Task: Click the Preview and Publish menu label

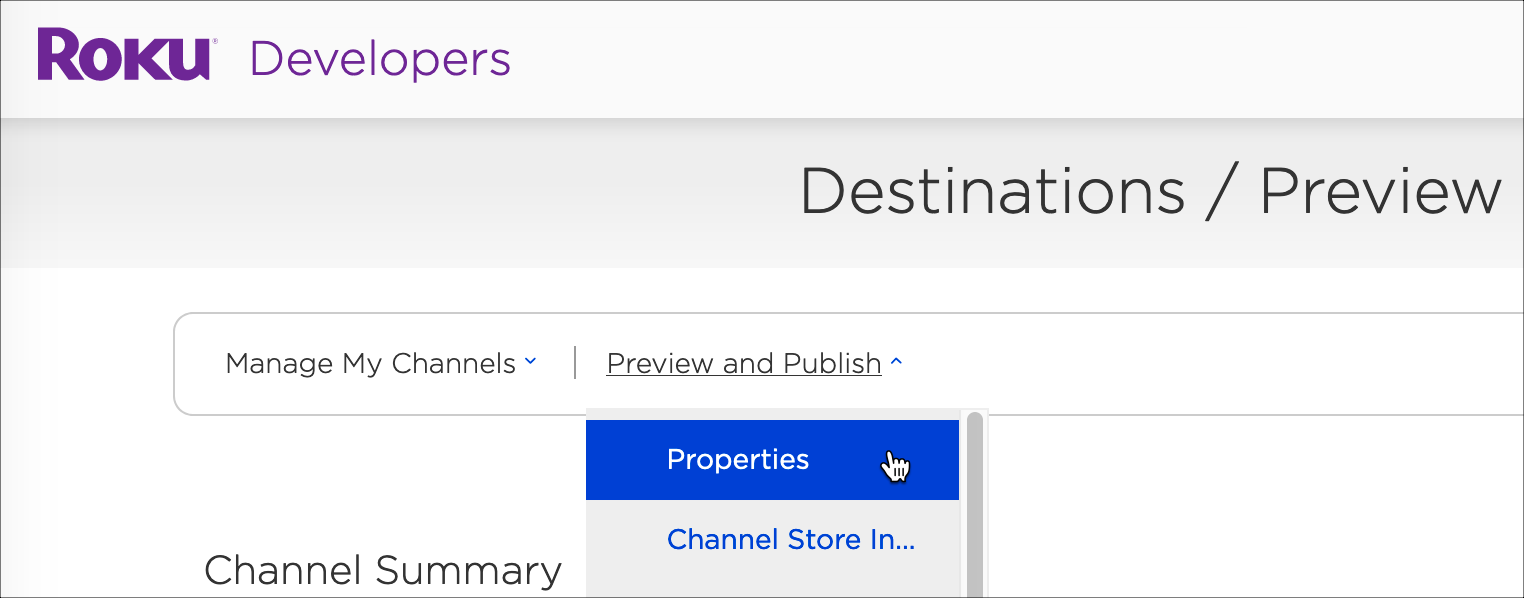Action: (x=743, y=363)
